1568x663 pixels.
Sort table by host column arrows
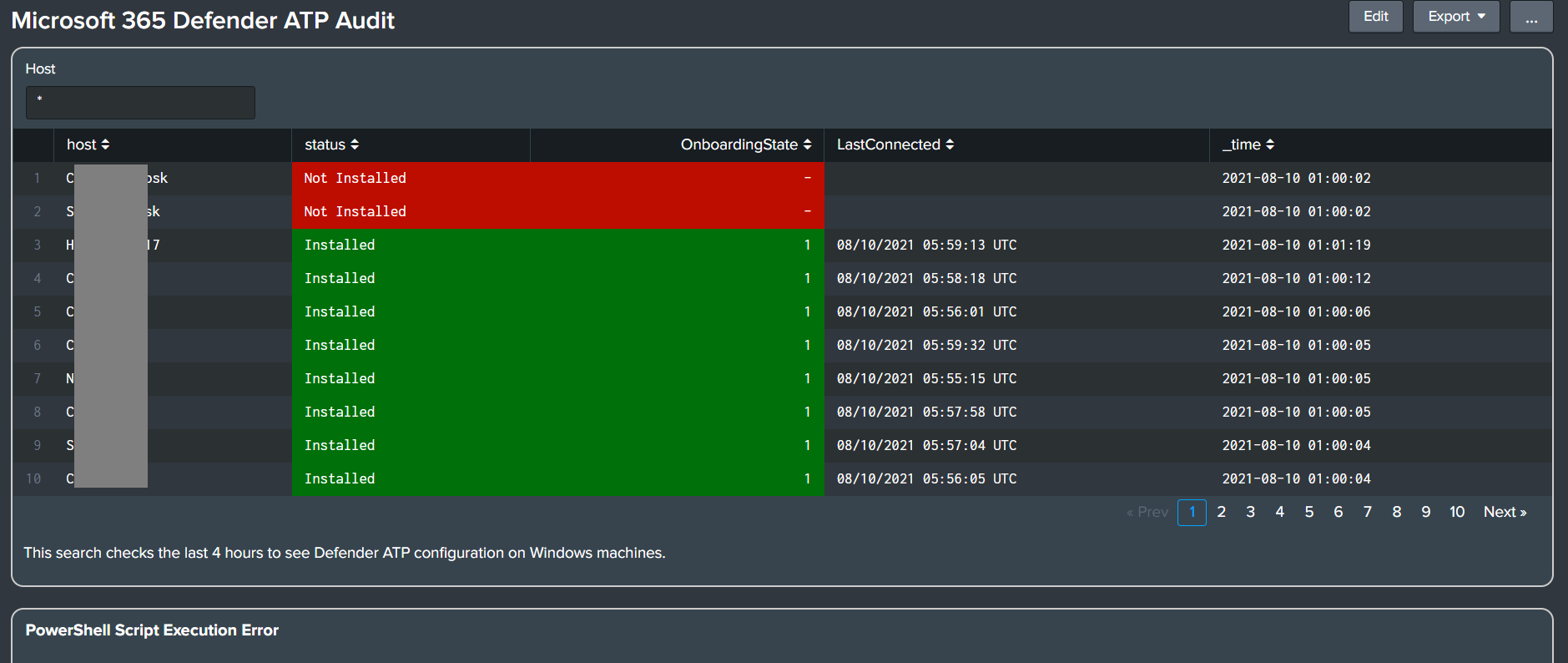coord(105,144)
